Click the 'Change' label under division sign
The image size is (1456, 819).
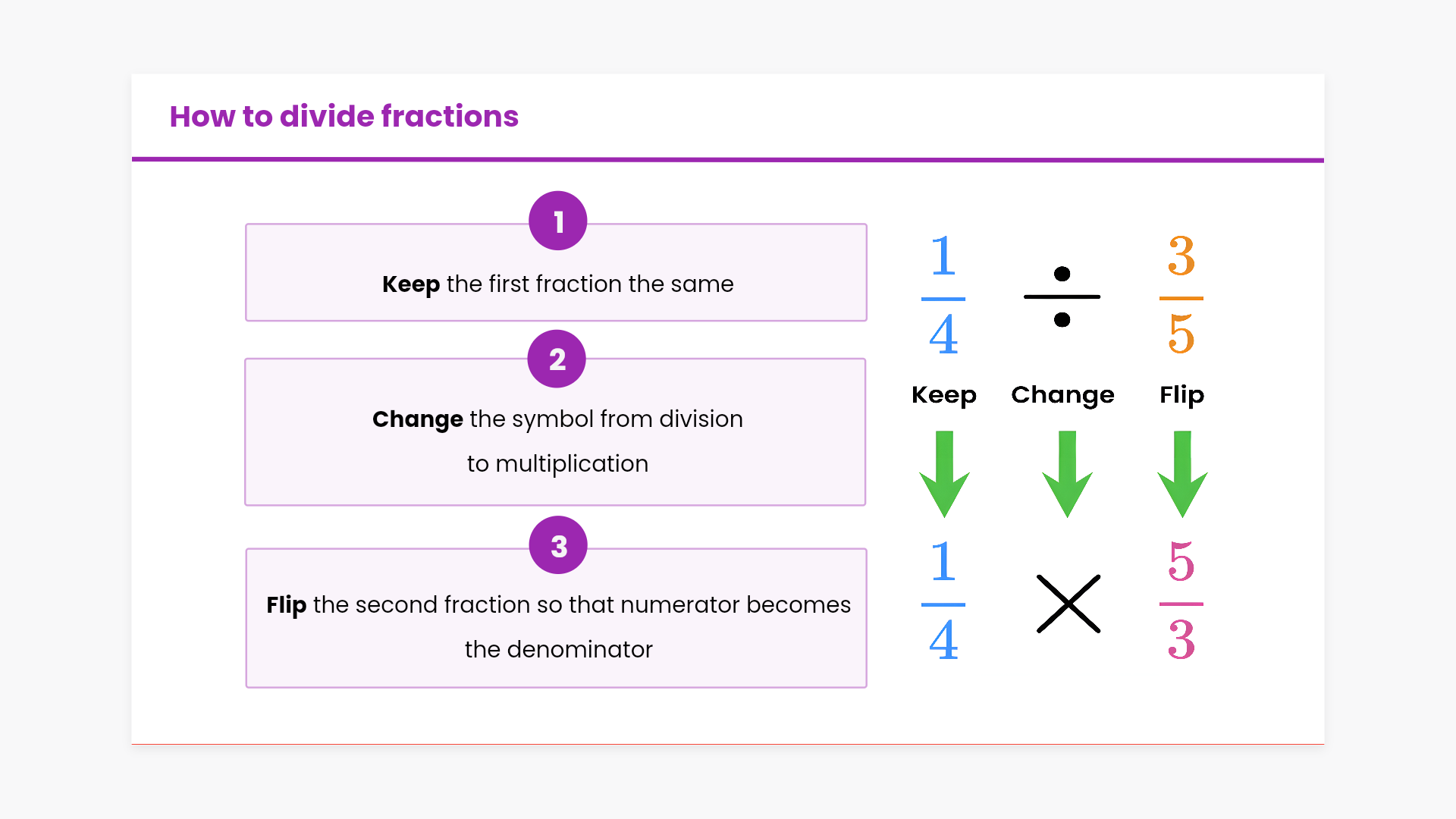(1062, 395)
